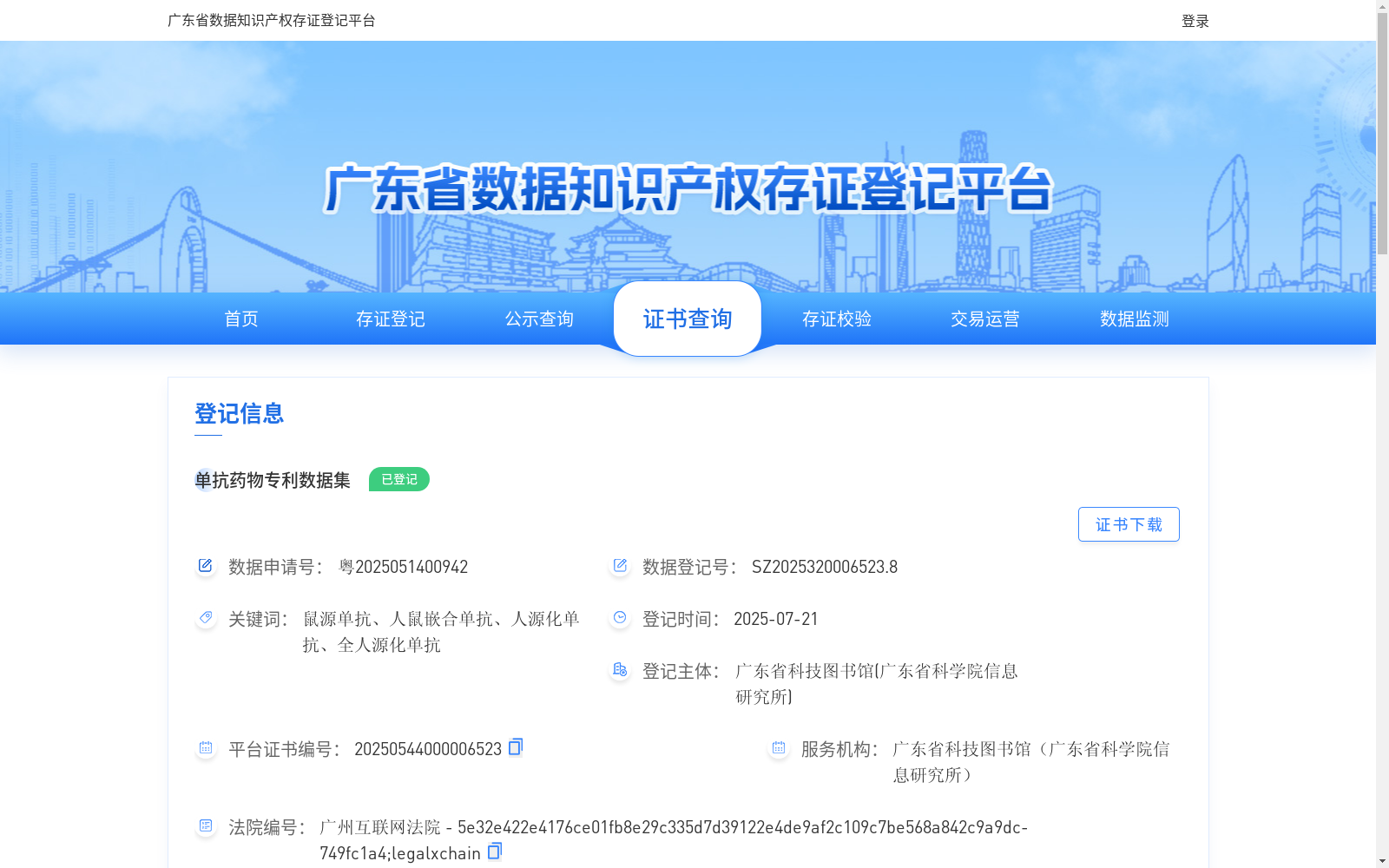Click the scrollbar down arrow
1389x868 pixels.
point(1382,861)
